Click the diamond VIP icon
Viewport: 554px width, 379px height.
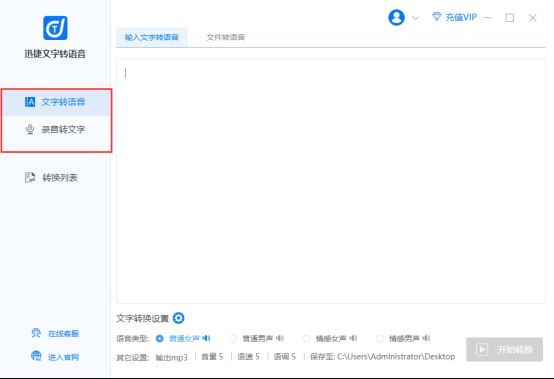click(x=437, y=17)
